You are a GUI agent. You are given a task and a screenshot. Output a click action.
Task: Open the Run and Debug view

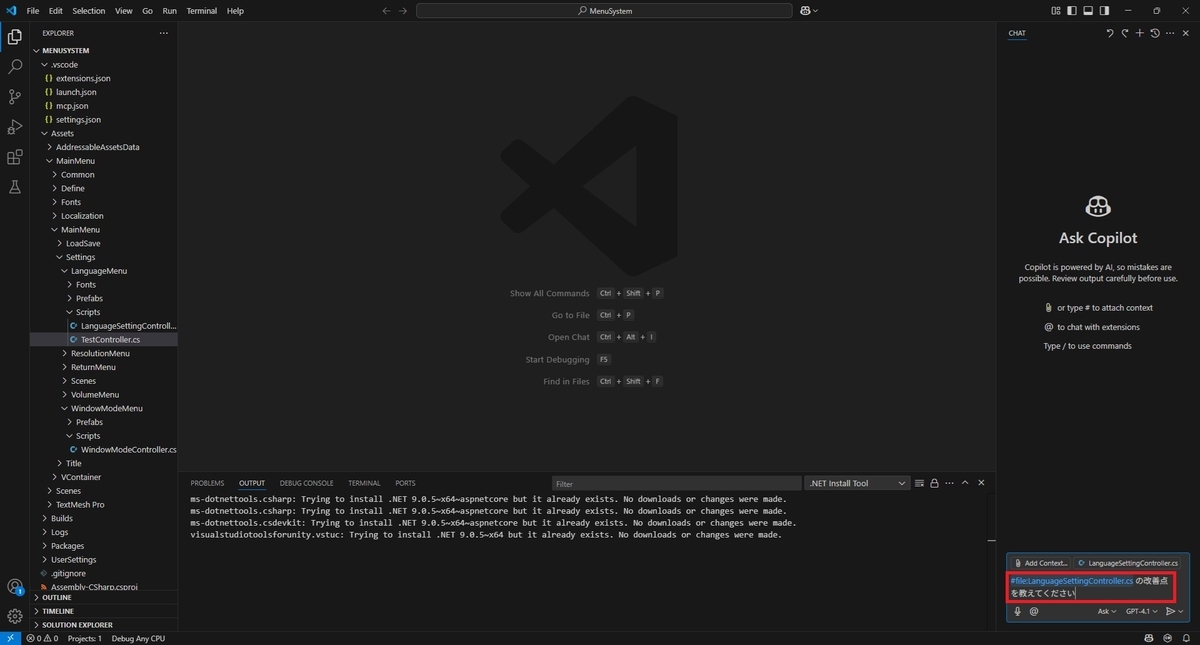[x=14, y=127]
